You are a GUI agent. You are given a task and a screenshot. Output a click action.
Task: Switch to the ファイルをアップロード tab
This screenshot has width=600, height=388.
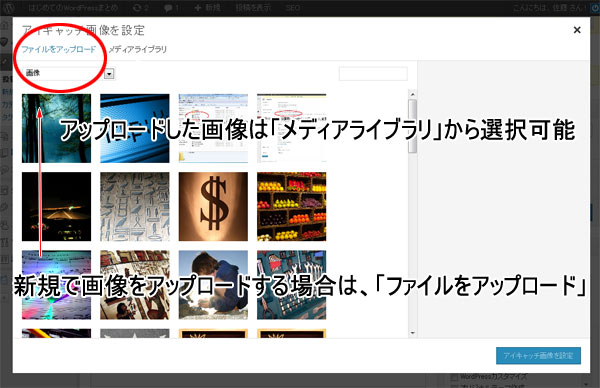pyautogui.click(x=59, y=49)
